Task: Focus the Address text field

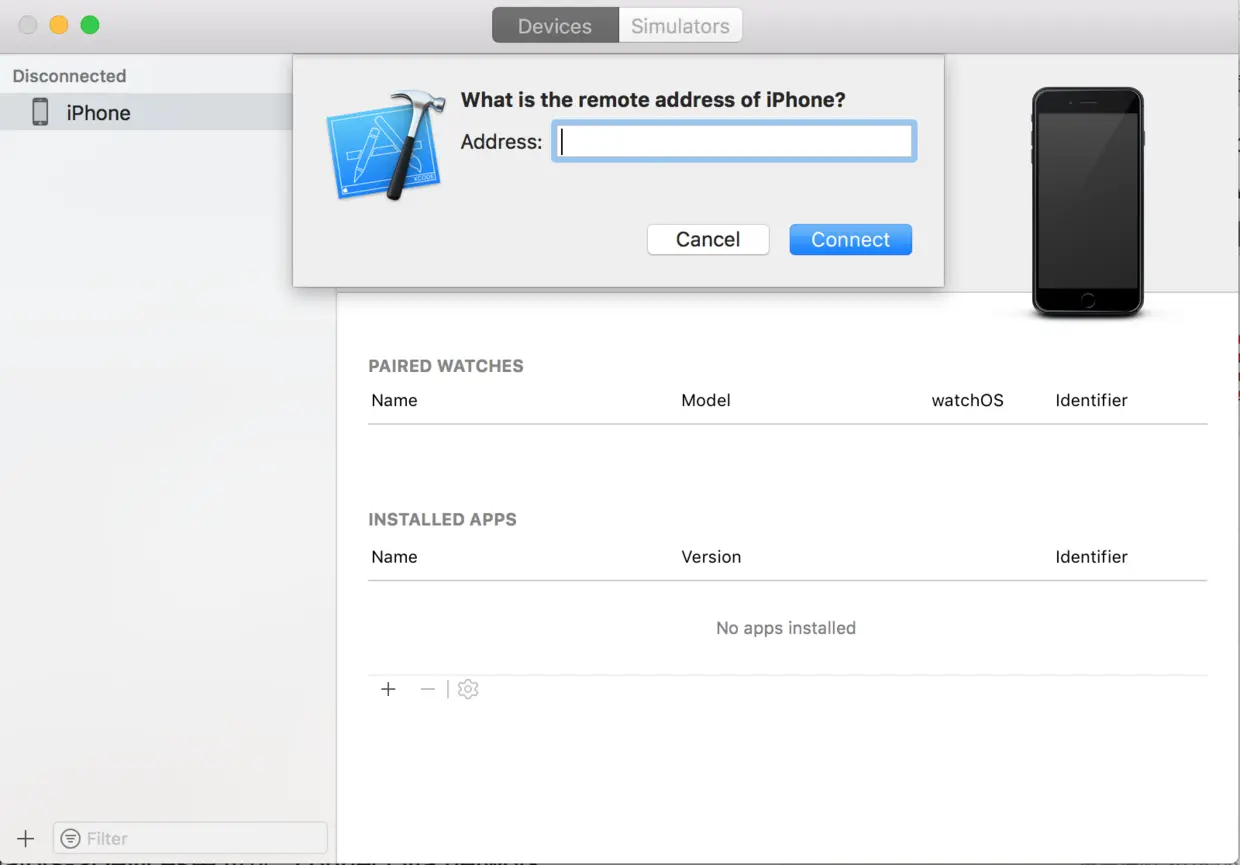Action: click(x=734, y=142)
